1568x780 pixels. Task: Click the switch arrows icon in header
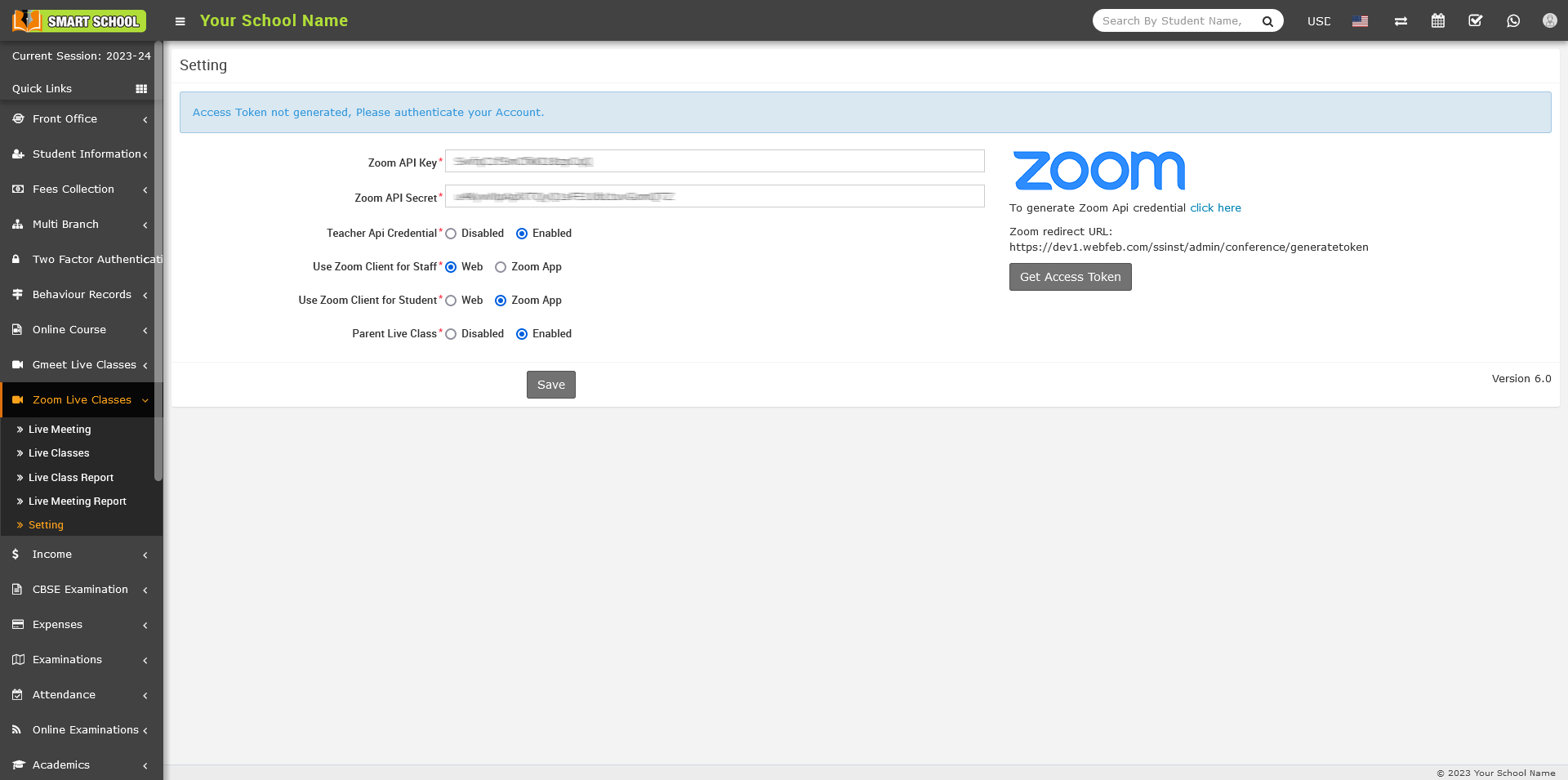[1401, 21]
